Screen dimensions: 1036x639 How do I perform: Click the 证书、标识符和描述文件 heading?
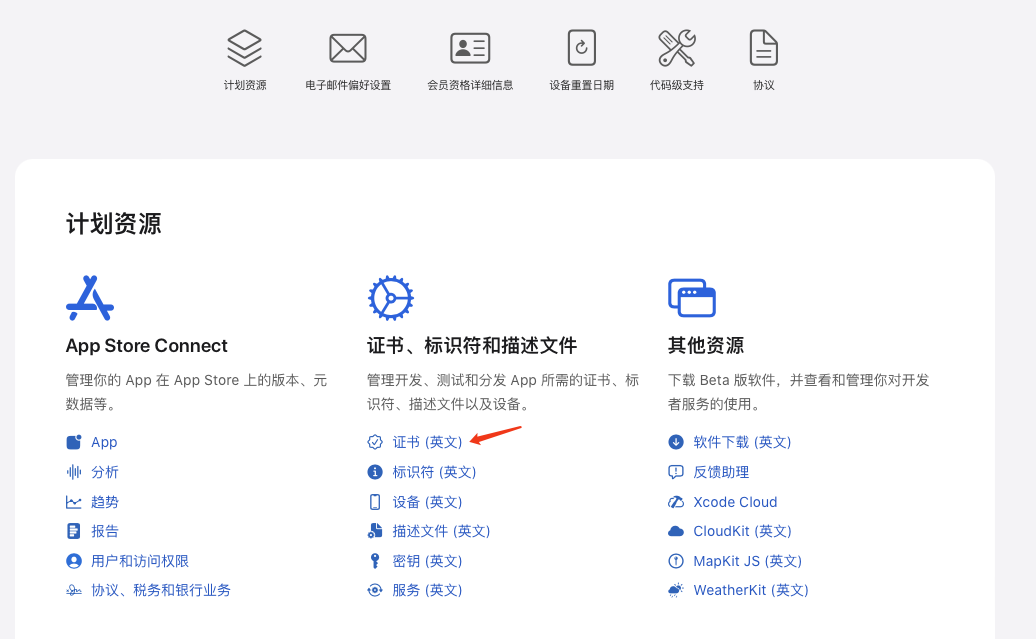point(472,346)
